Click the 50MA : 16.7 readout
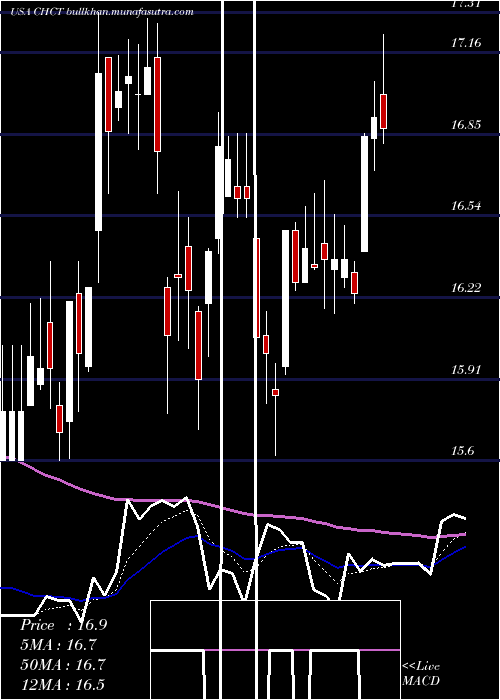Image resolution: width=500 pixels, height=700 pixels. click(x=63, y=664)
